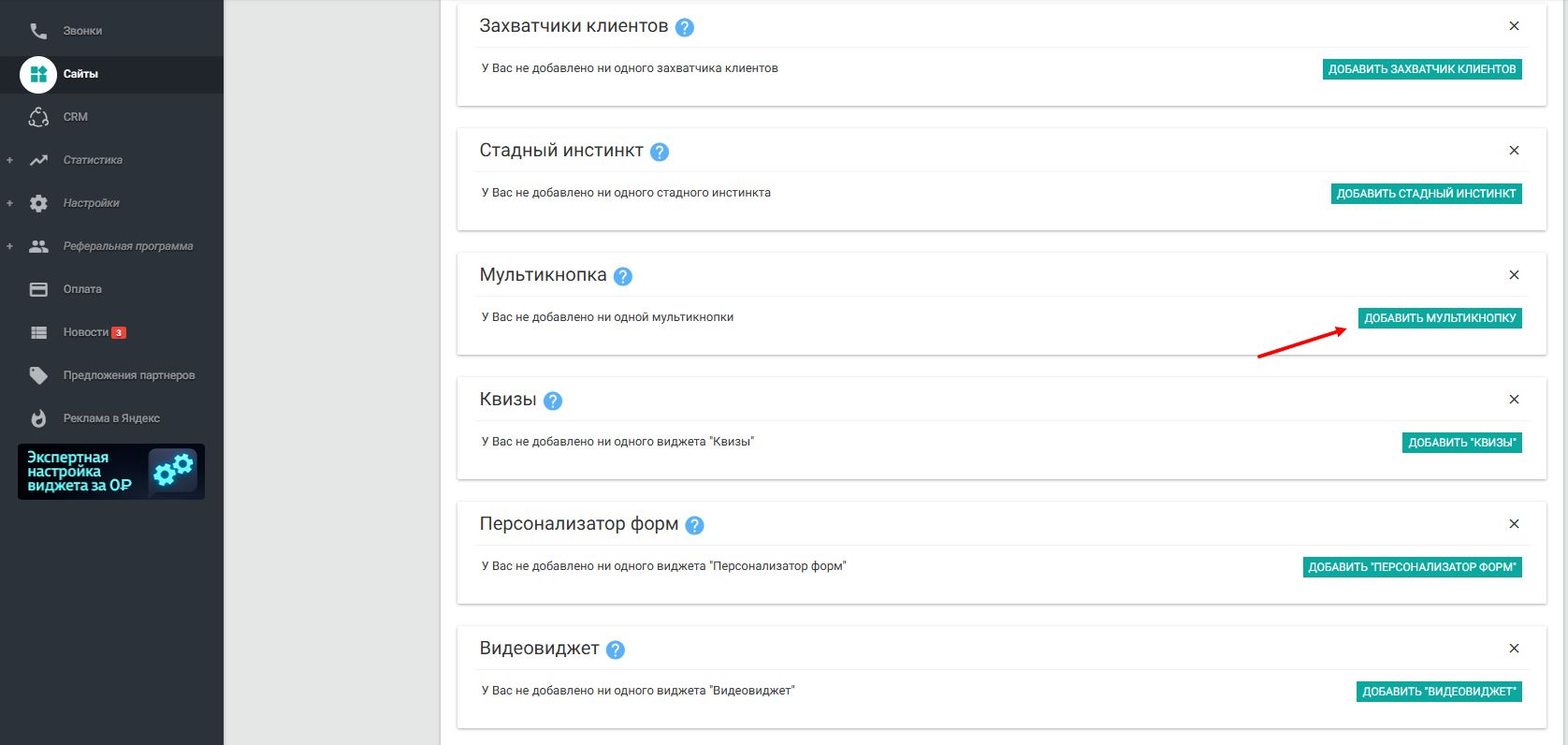Click the tag icon for Предложения партнеров
The width and height of the screenshot is (1568, 745).
pos(38,375)
